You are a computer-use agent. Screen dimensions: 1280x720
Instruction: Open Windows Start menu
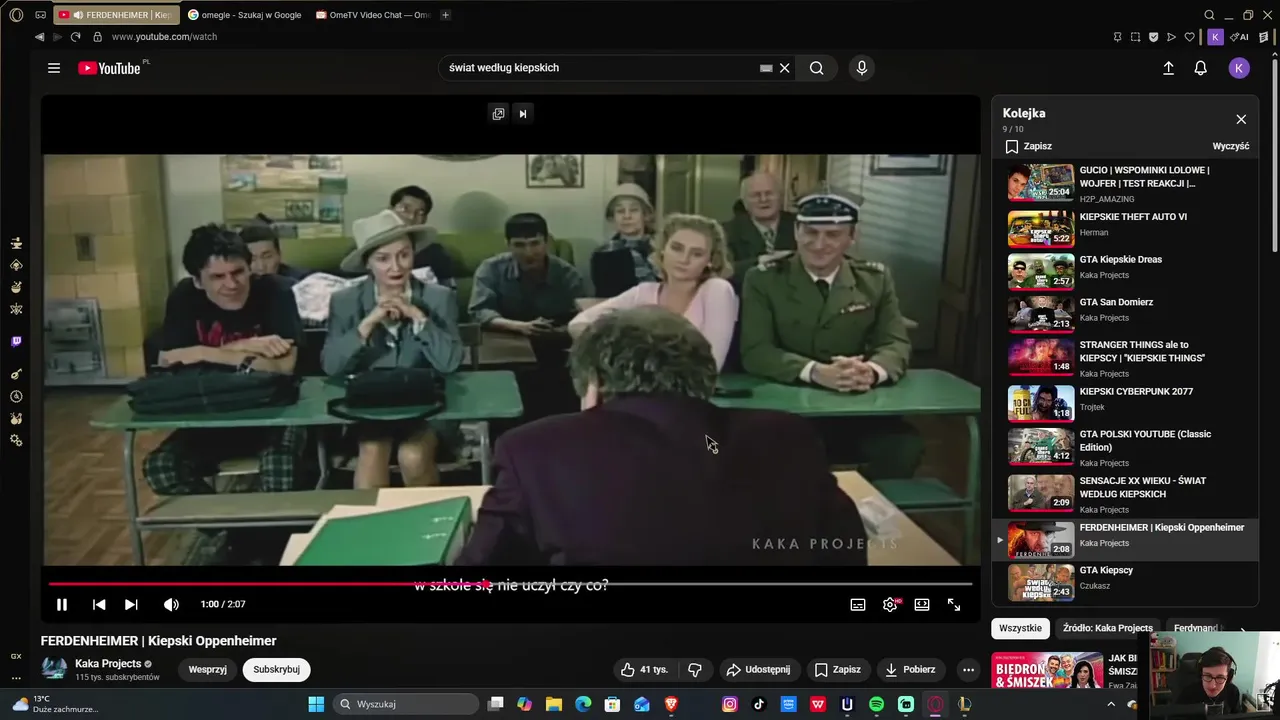tap(316, 704)
